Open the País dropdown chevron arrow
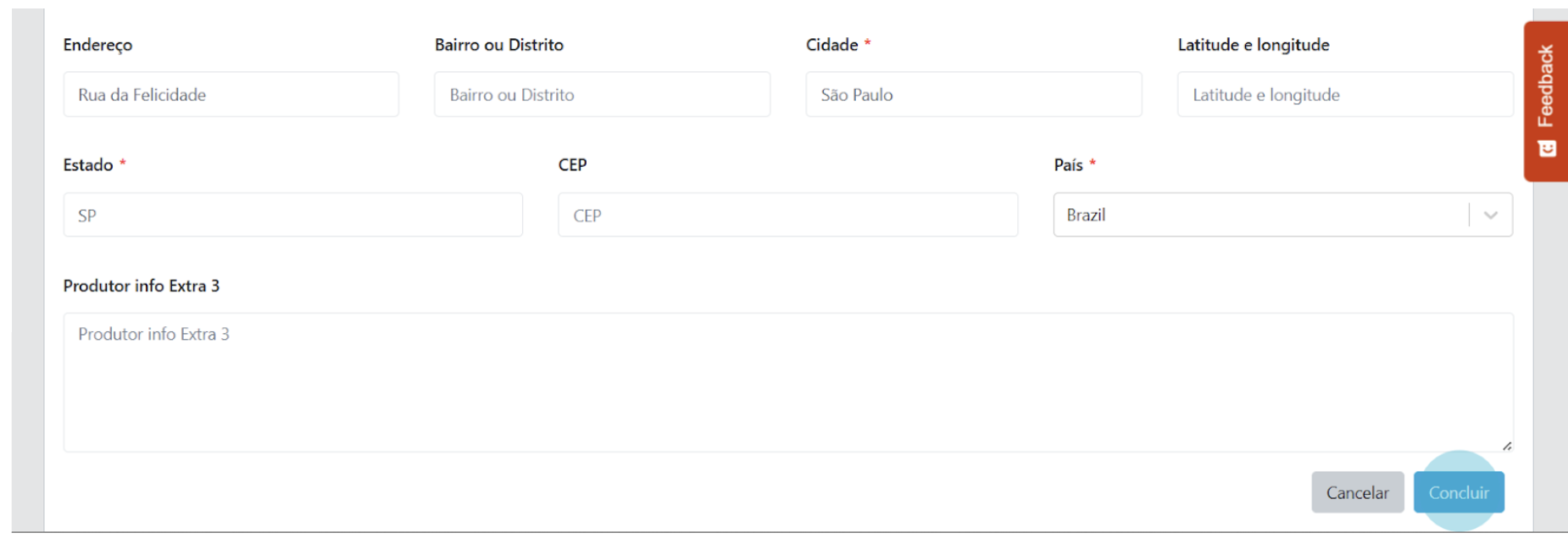Image resolution: width=1568 pixels, height=544 pixels. (x=1491, y=215)
